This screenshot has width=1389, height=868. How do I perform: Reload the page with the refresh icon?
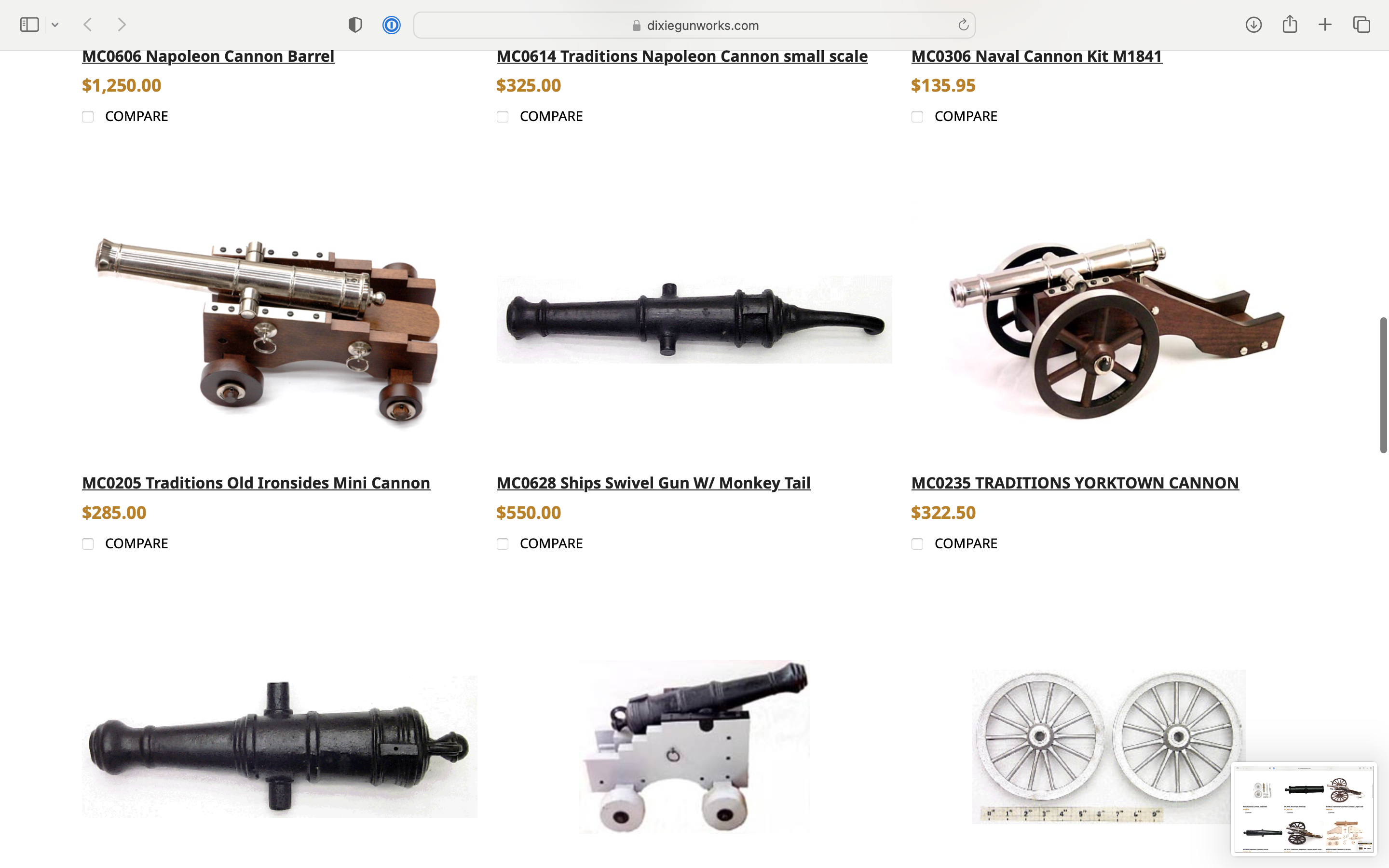point(963,25)
